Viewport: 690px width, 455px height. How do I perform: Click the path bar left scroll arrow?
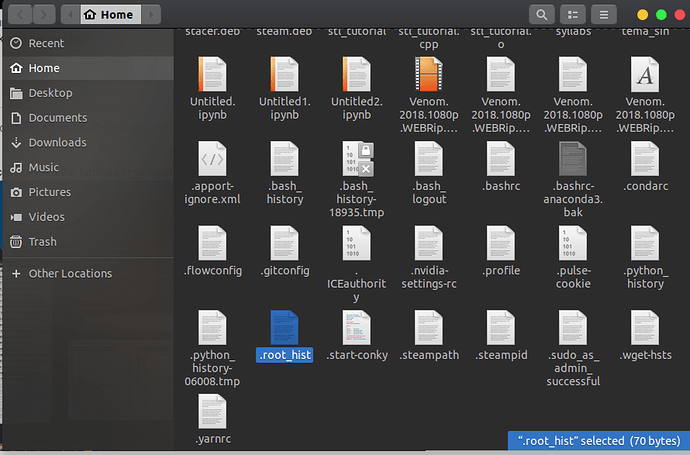pyautogui.click(x=68, y=15)
